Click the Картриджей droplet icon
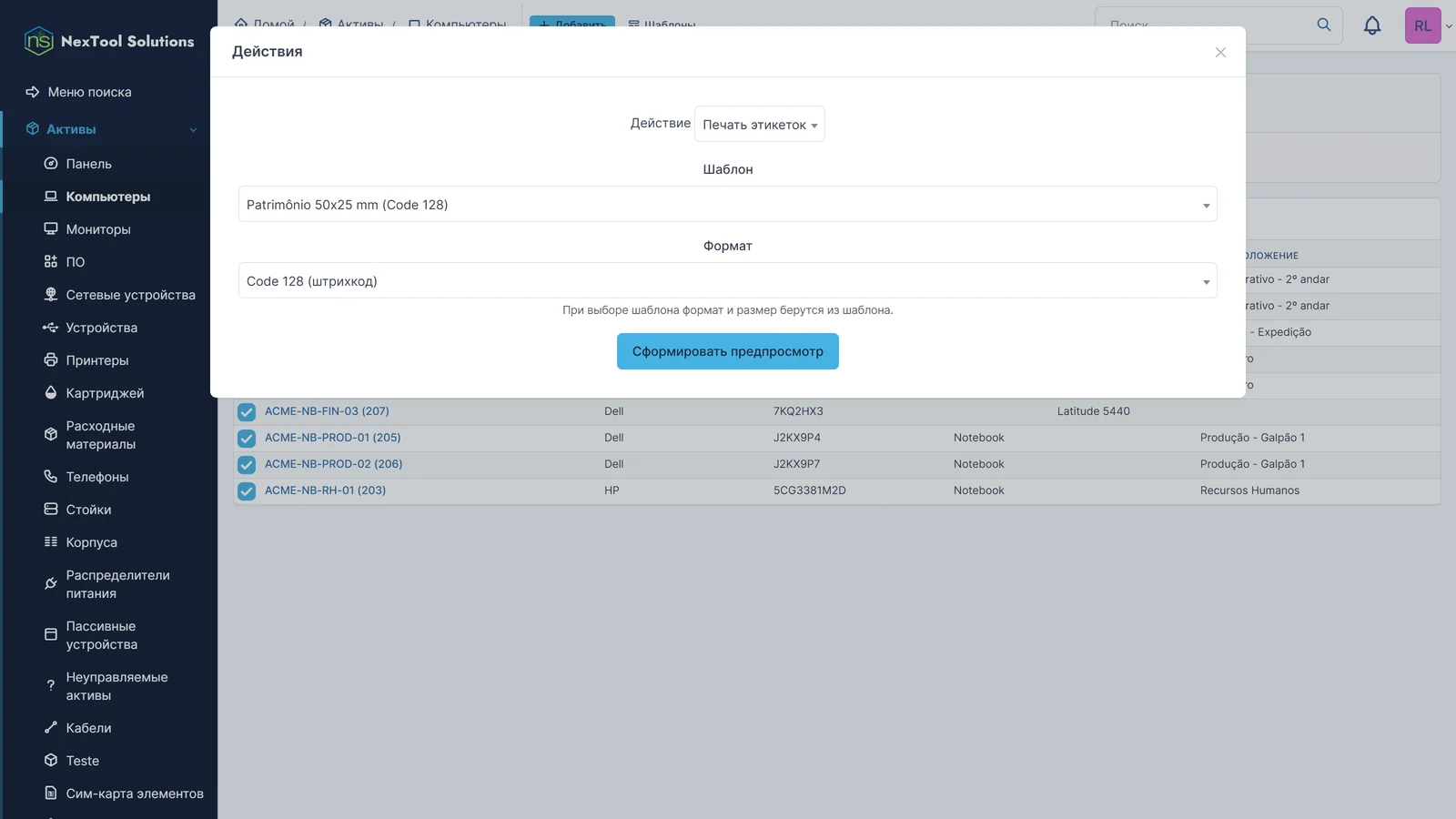This screenshot has height=819, width=1456. coord(51,393)
